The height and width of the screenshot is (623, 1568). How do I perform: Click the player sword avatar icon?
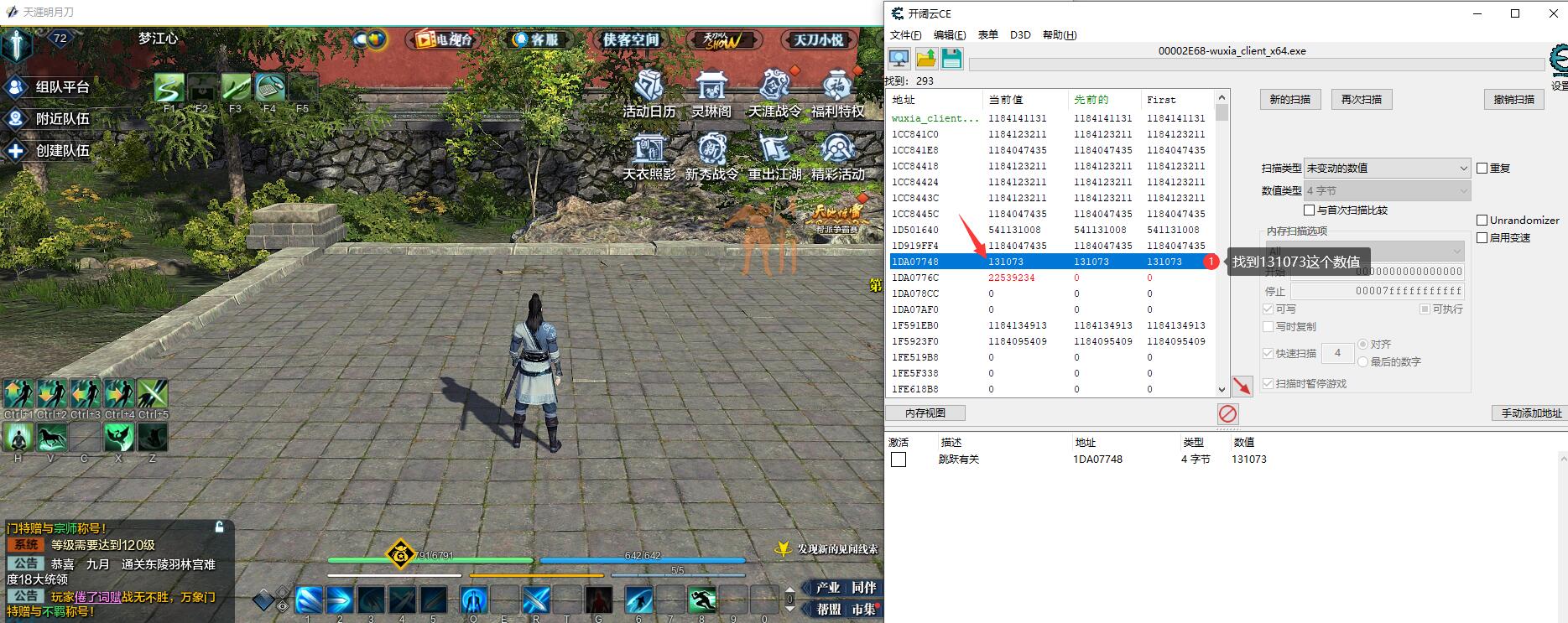click(x=17, y=45)
